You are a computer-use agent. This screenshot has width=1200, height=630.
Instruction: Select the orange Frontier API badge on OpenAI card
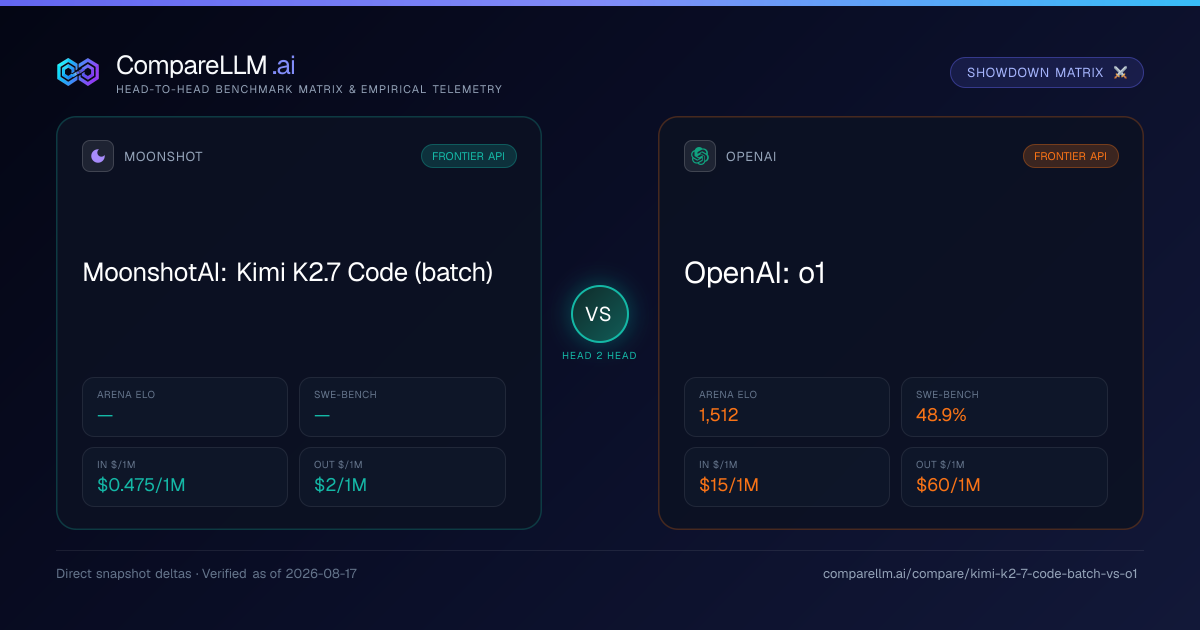point(1071,156)
